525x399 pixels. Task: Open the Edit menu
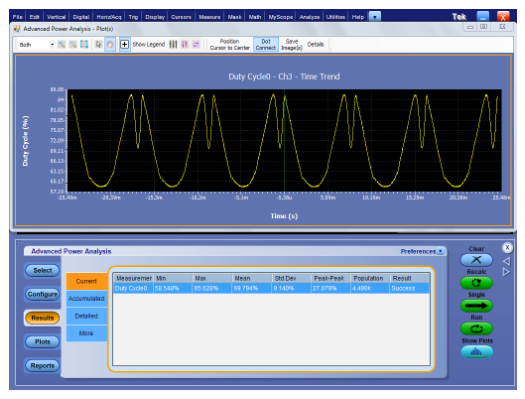pos(34,17)
